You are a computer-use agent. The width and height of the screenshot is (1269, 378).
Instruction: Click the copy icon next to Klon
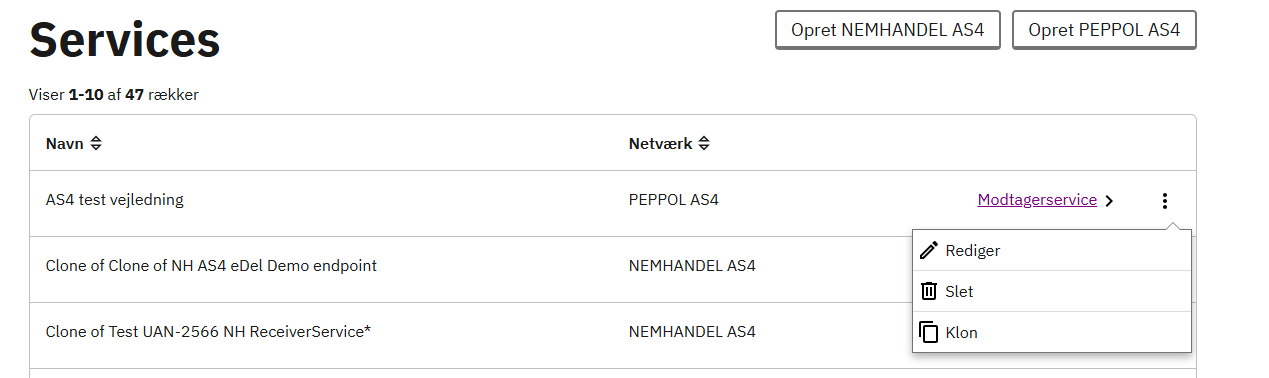click(x=929, y=332)
